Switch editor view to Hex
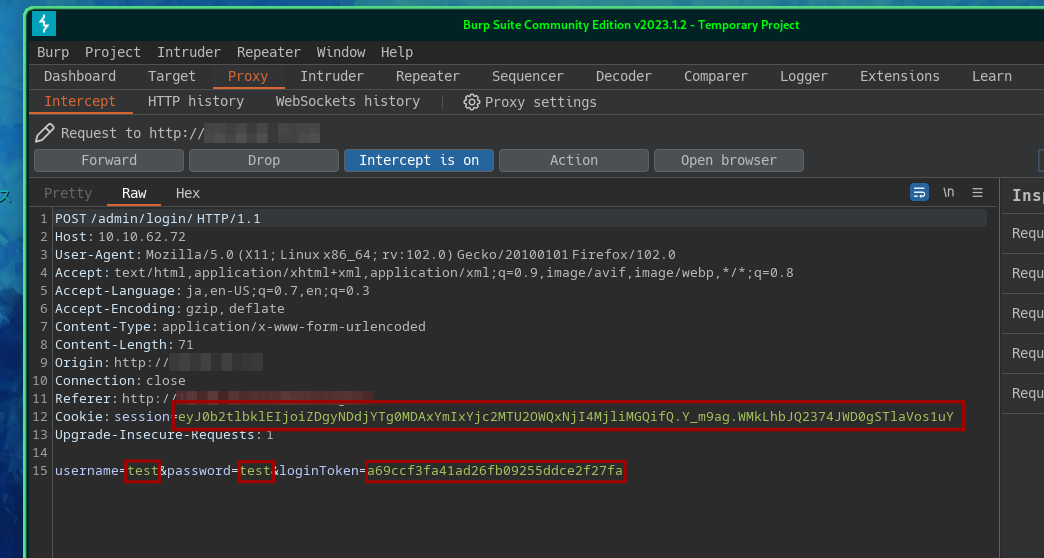The height and width of the screenshot is (558, 1044). pos(188,193)
